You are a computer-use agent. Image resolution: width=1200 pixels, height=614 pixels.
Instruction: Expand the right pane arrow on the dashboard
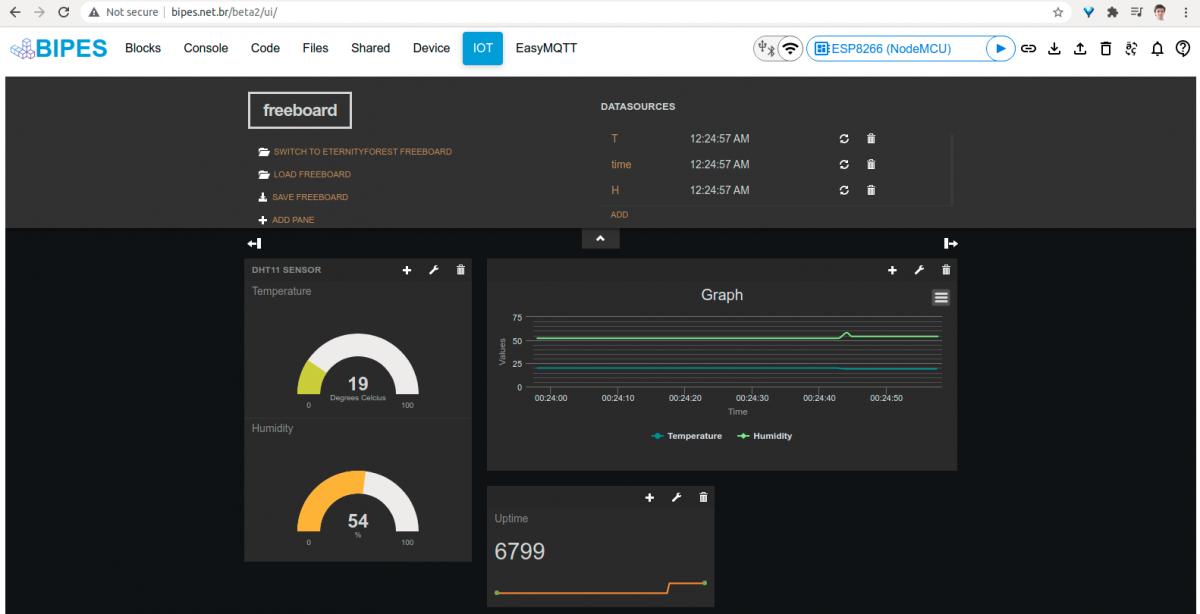pos(950,243)
